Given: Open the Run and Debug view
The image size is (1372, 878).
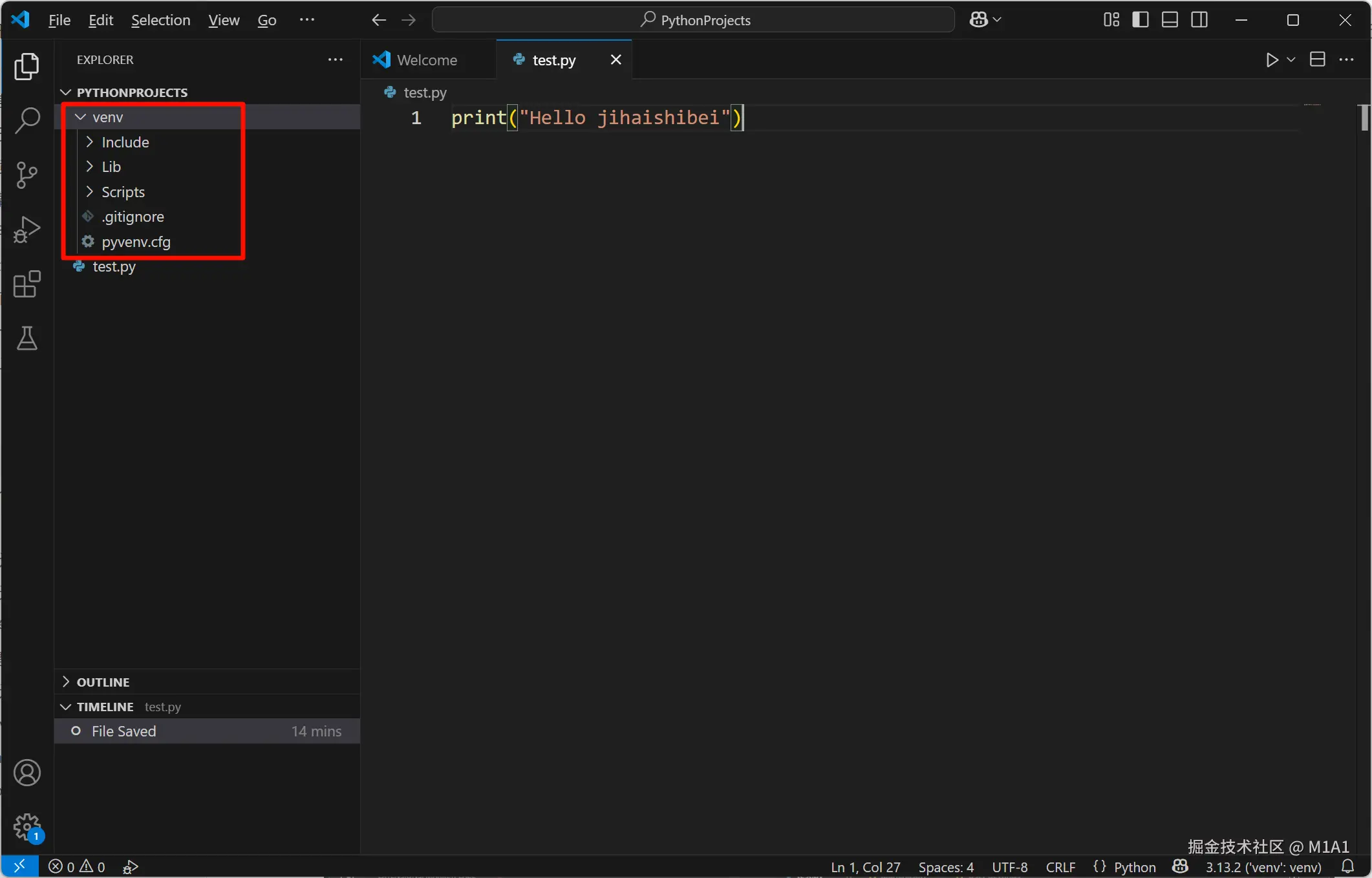Looking at the screenshot, I should pyautogui.click(x=27, y=230).
